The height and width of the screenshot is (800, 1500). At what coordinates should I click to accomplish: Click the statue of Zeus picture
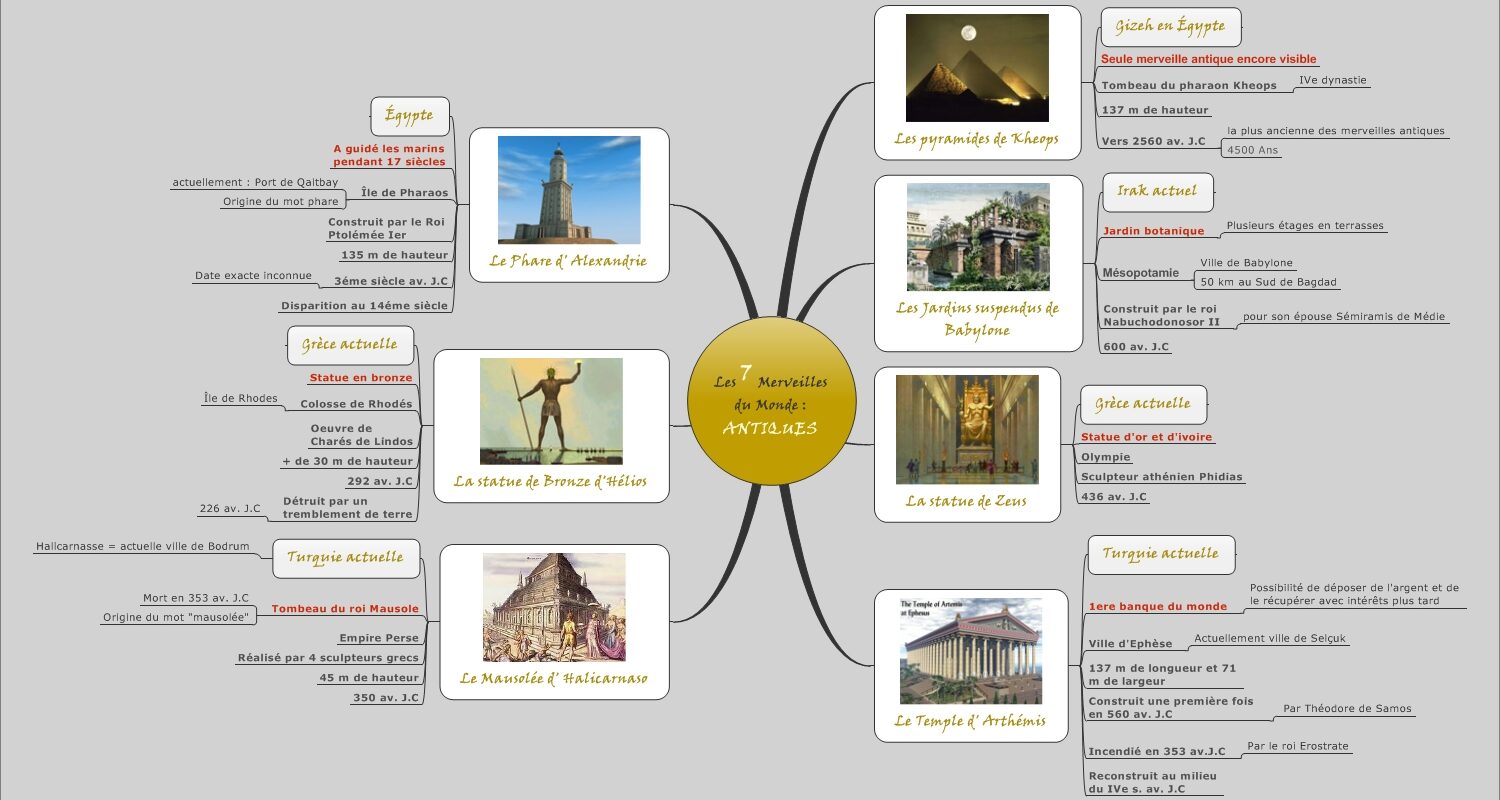(966, 429)
